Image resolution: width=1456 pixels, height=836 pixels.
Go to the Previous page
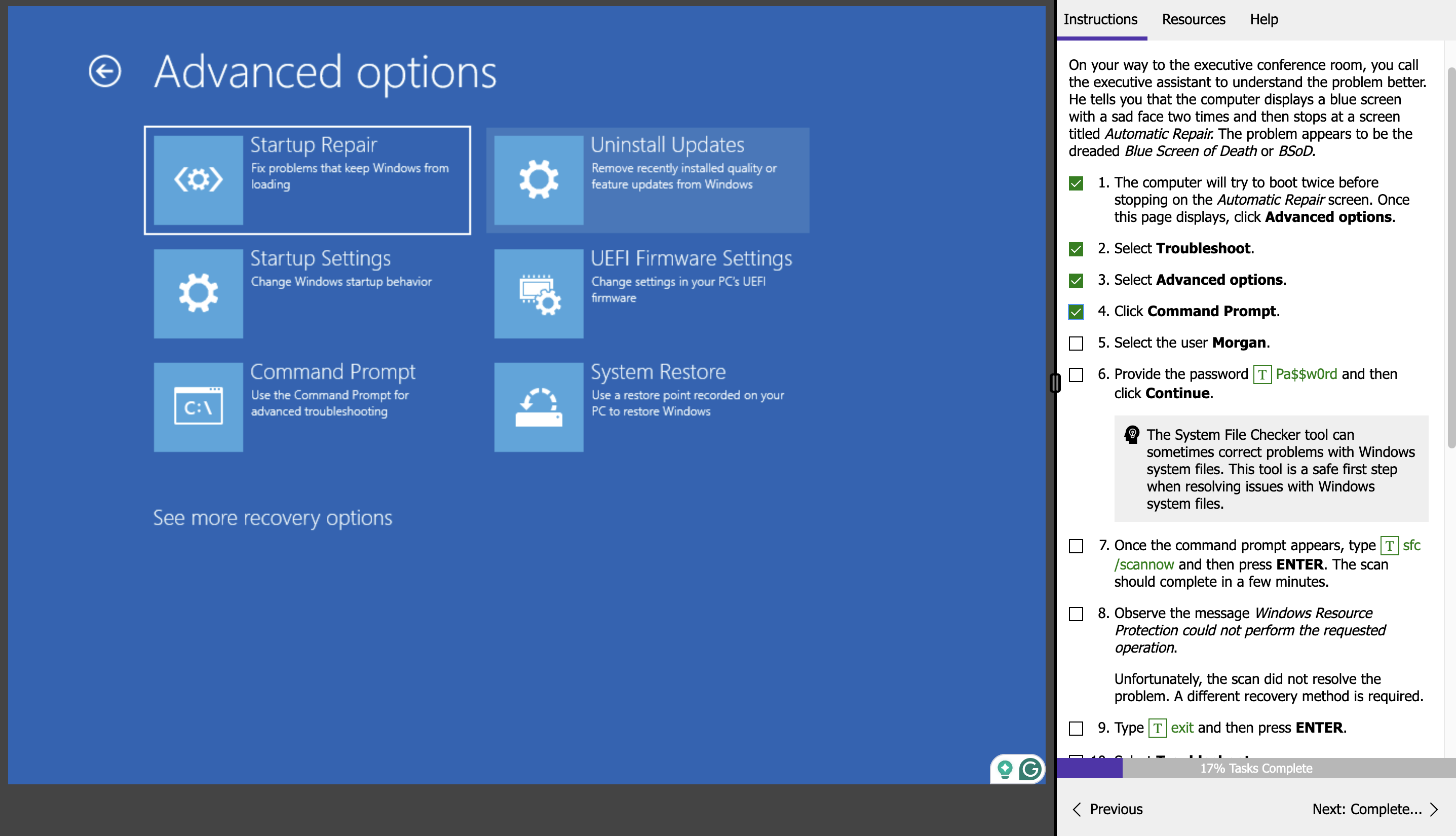point(1107,809)
